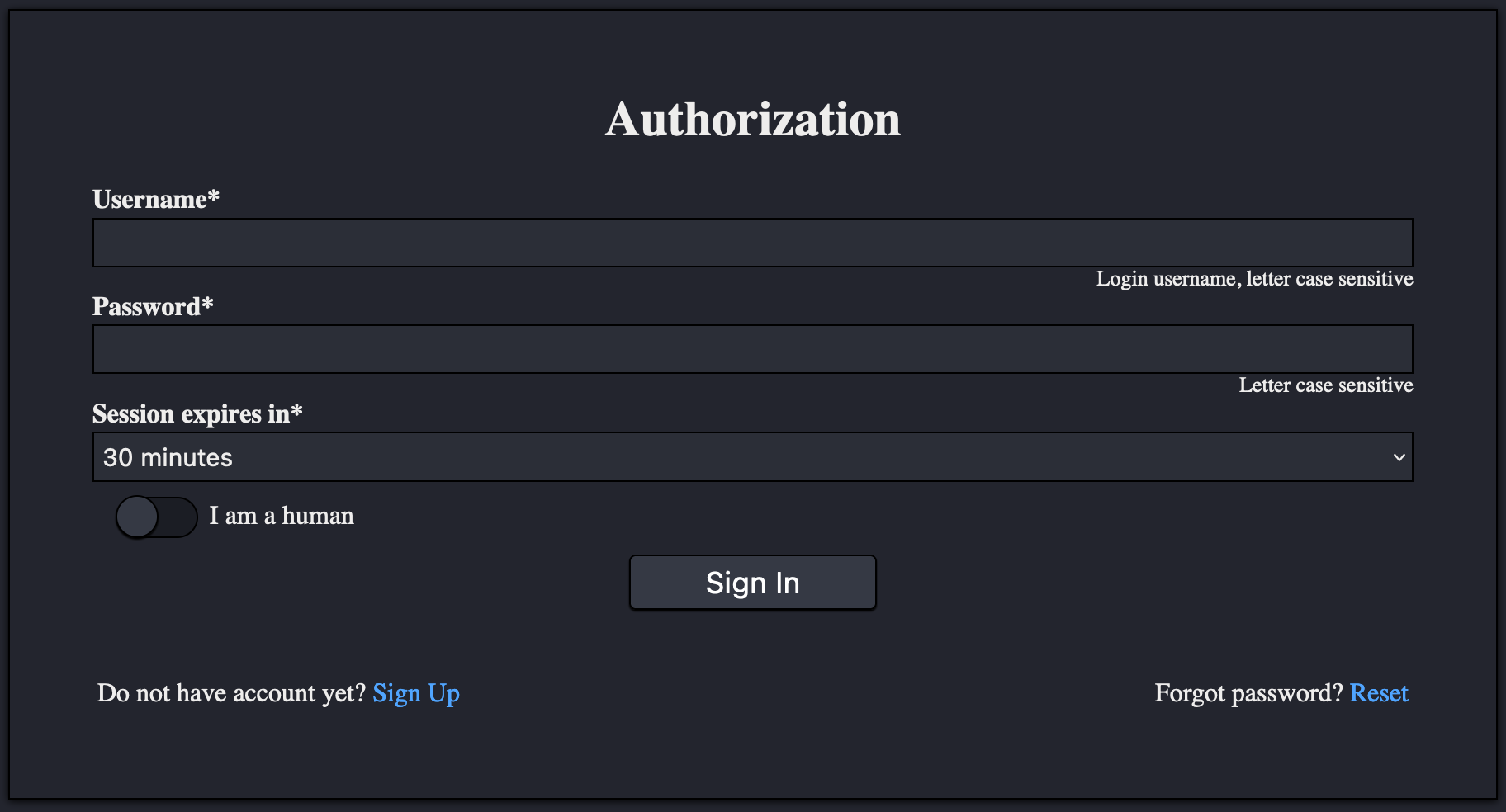Image resolution: width=1506 pixels, height=812 pixels.
Task: Click Sign In to submit credentials
Action: (752, 582)
